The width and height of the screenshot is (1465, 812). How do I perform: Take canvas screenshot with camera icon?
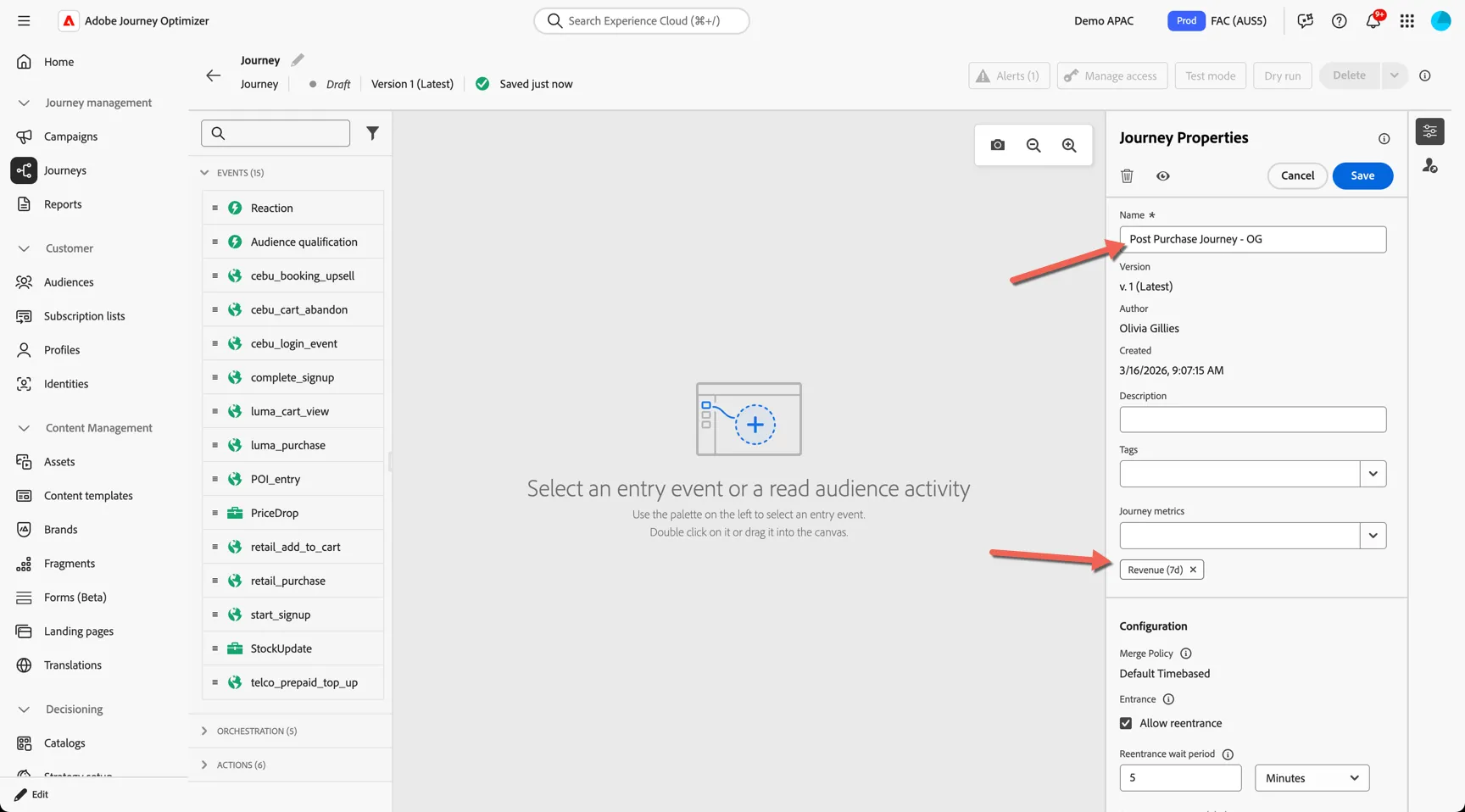click(998, 145)
